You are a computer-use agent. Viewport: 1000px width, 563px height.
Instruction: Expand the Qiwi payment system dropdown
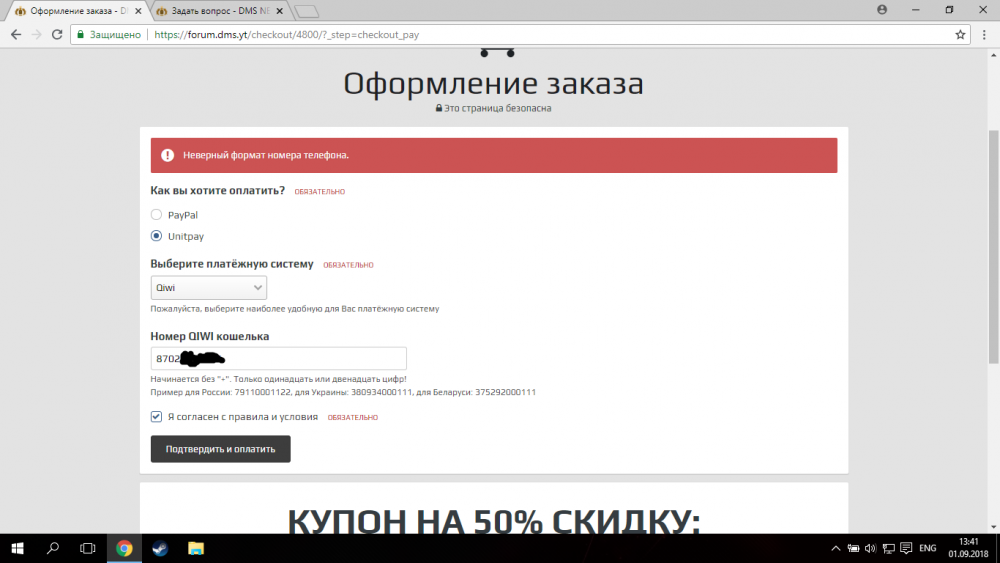click(x=208, y=288)
